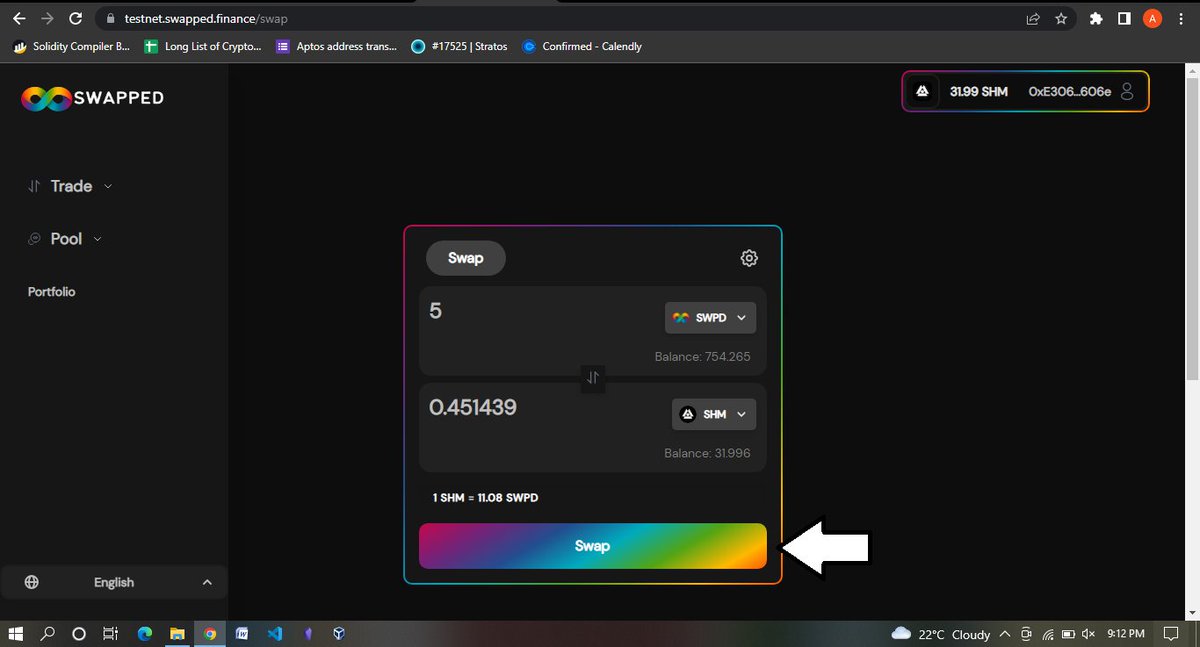
Task: Open the notifications center
Action: (1171, 634)
